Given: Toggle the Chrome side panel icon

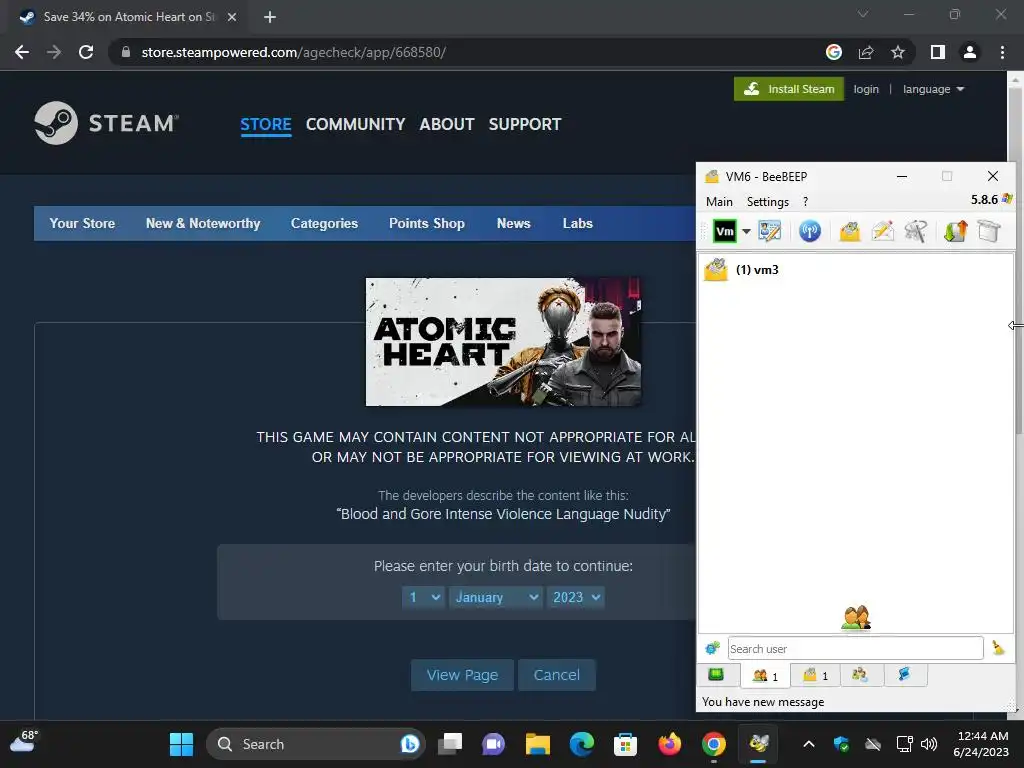Looking at the screenshot, I should [938, 52].
